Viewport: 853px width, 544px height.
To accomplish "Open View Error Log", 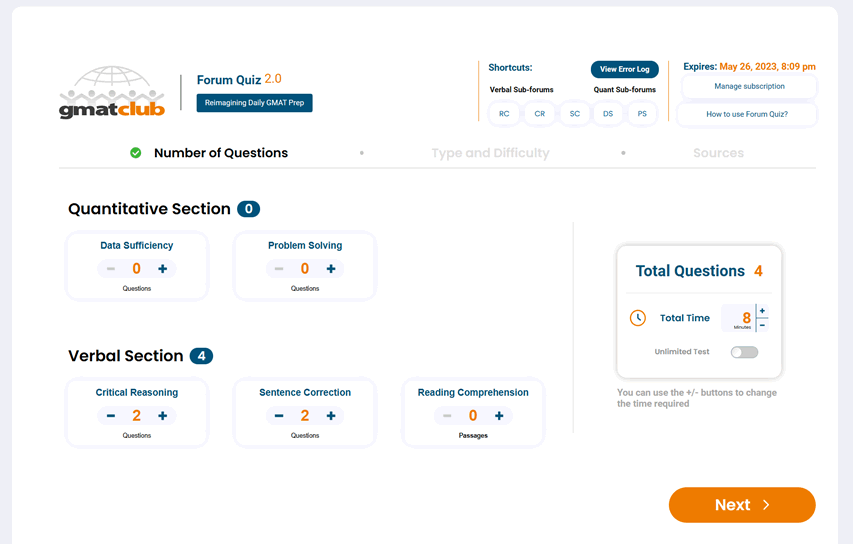I will tap(624, 69).
